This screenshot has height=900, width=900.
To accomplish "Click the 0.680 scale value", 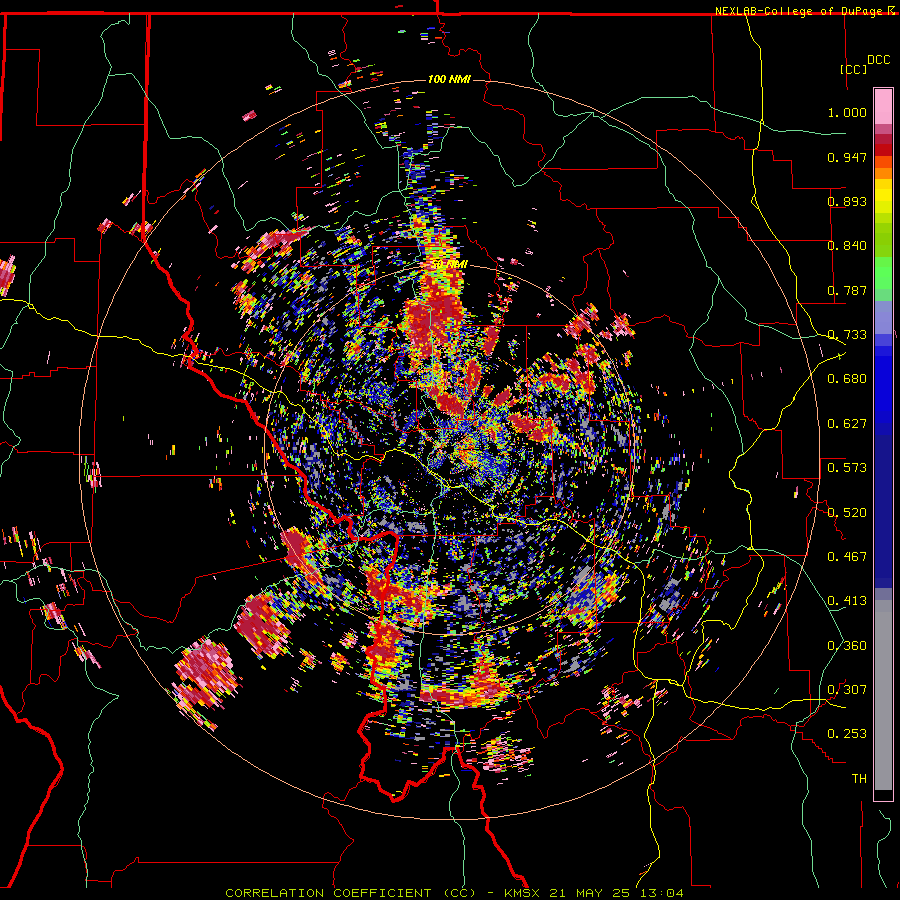I will pyautogui.click(x=847, y=379).
